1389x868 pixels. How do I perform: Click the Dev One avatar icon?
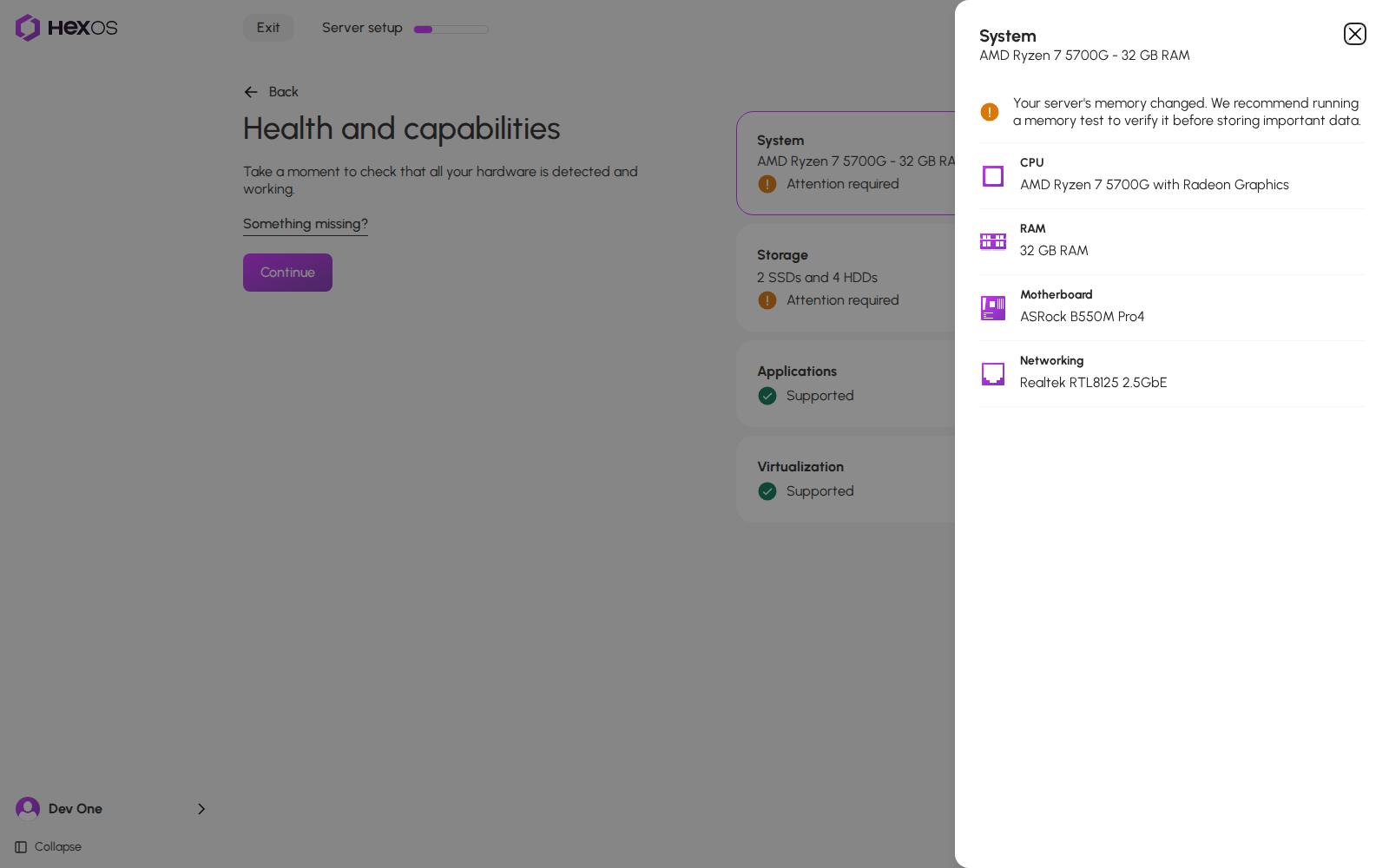(x=28, y=809)
